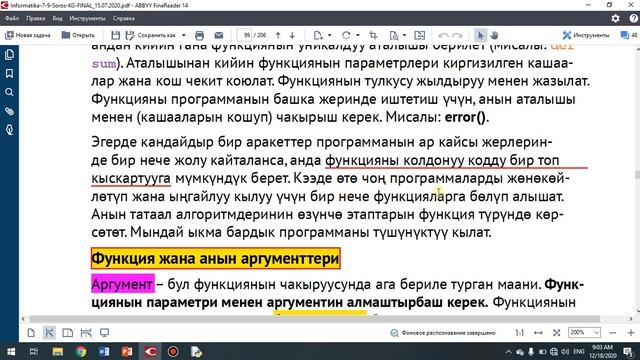Switch to one-page view mode
Screen dimensions: 640x360
[31, 333]
